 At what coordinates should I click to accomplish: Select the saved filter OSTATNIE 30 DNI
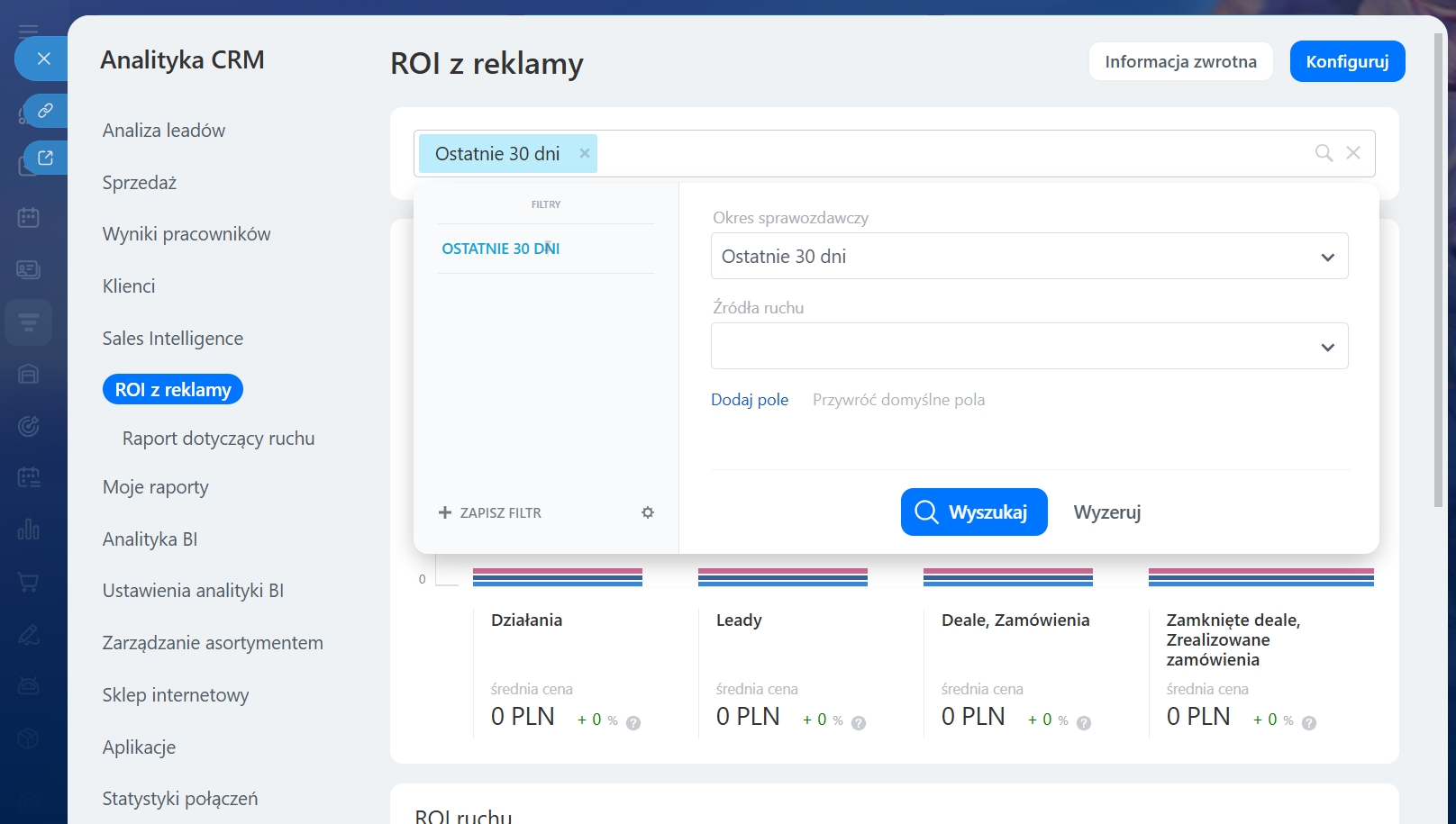click(501, 249)
